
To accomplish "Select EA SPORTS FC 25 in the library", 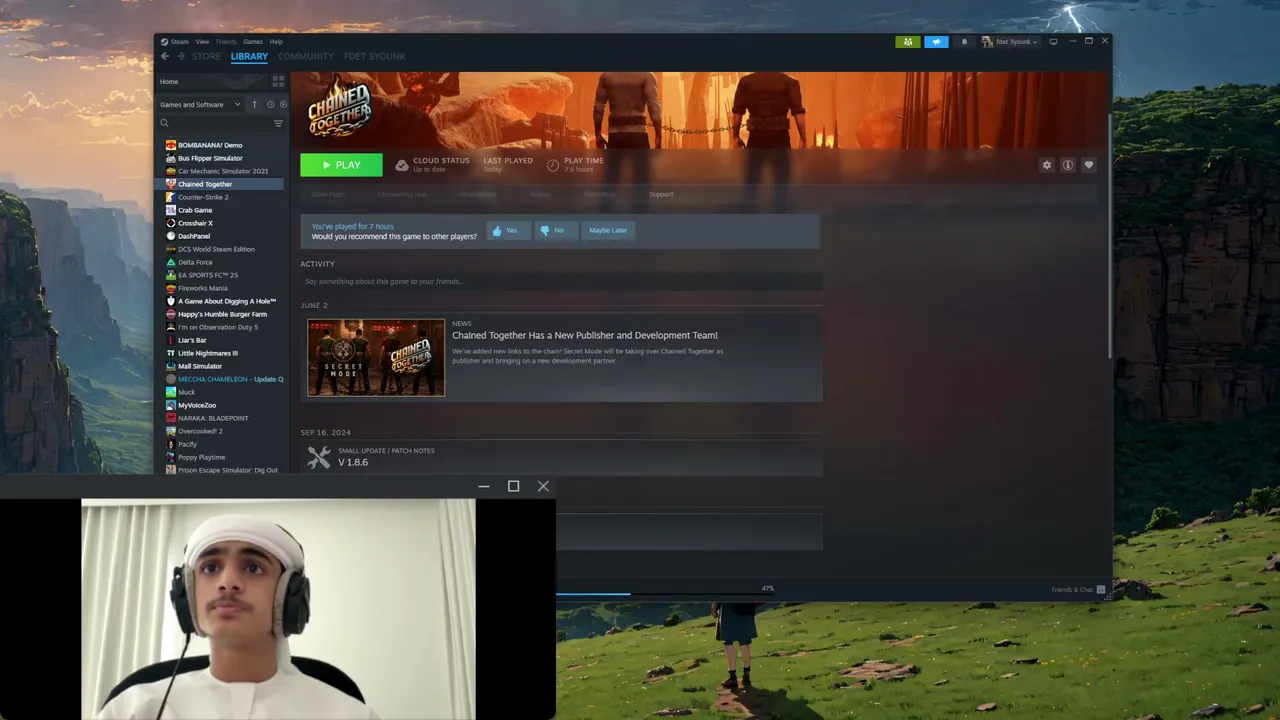I will point(208,275).
